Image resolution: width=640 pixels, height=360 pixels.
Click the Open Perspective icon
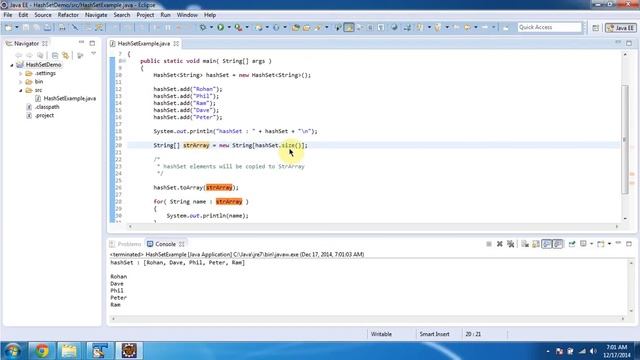pos(596,28)
